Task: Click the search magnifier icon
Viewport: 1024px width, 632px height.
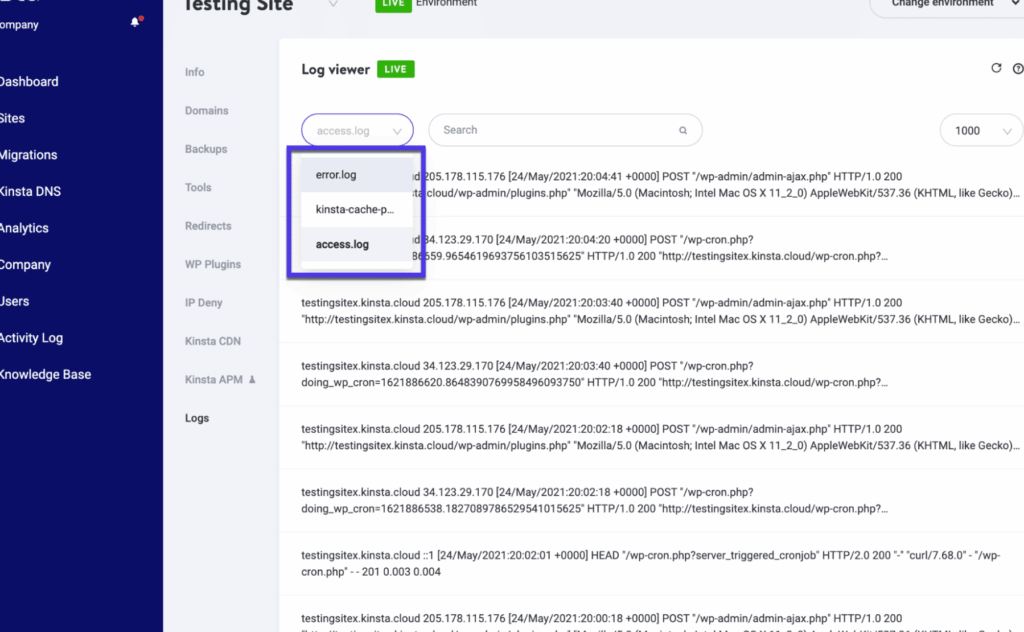Action: (683, 130)
